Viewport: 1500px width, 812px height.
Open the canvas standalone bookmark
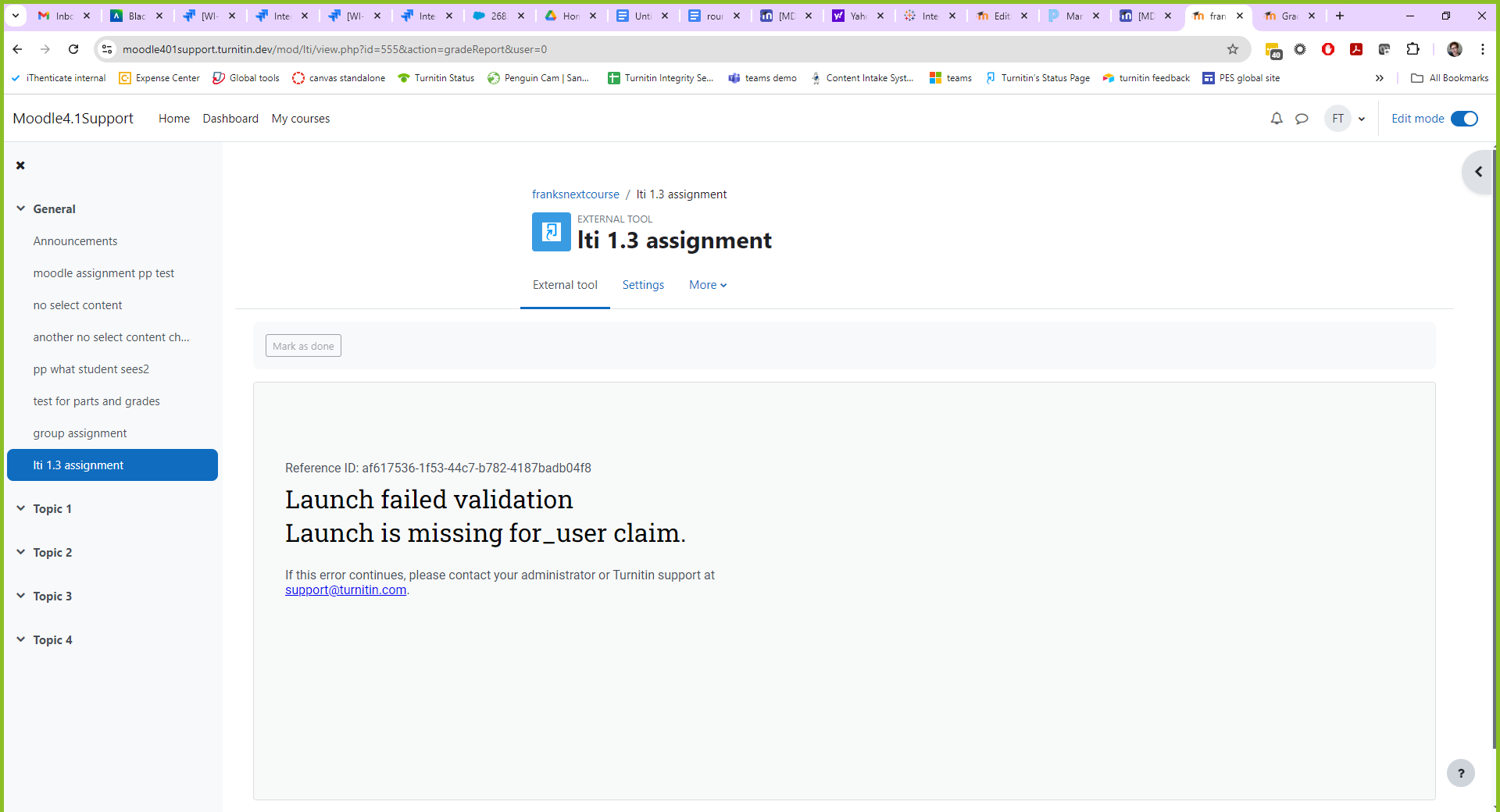tap(338, 78)
